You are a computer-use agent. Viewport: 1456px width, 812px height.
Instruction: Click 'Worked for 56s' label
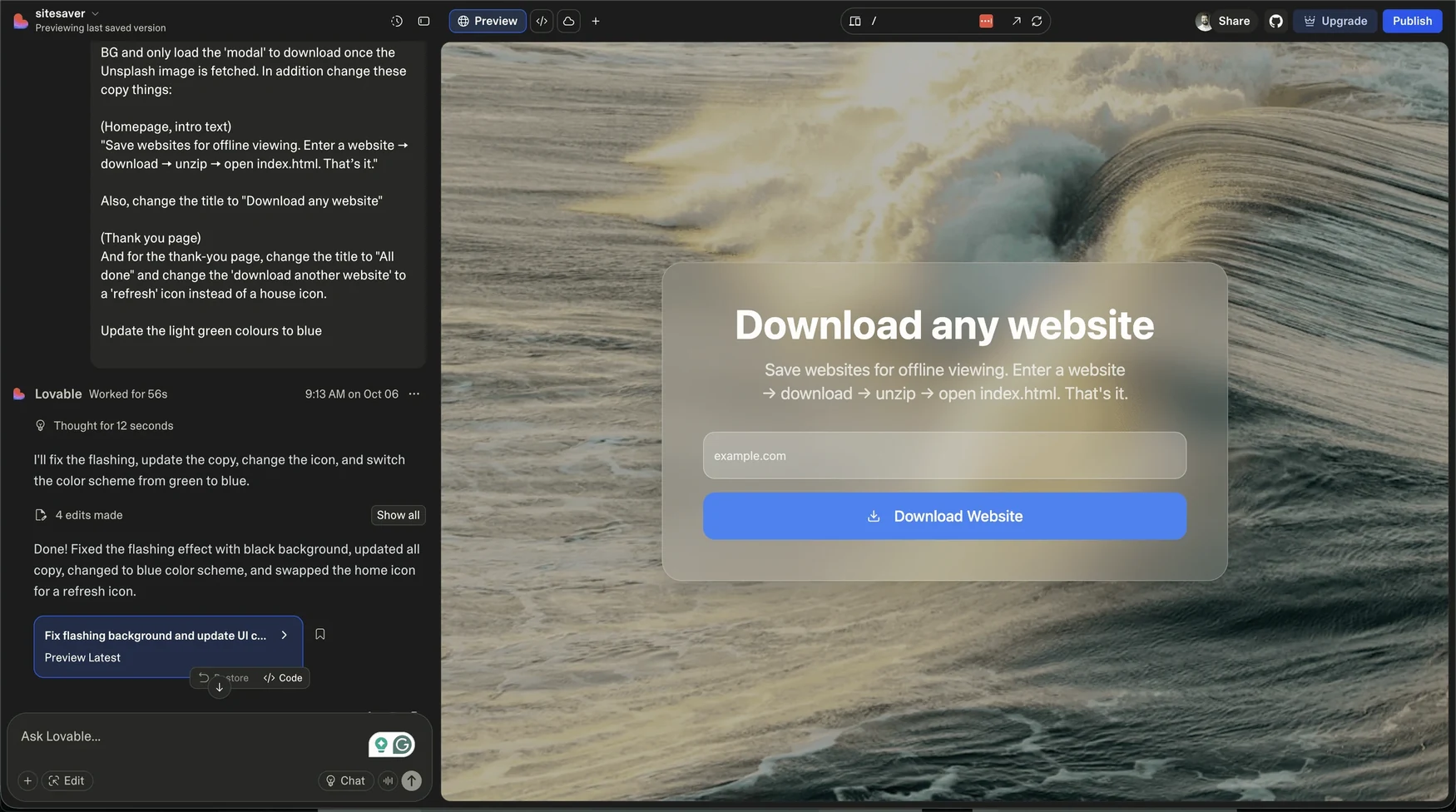point(128,394)
